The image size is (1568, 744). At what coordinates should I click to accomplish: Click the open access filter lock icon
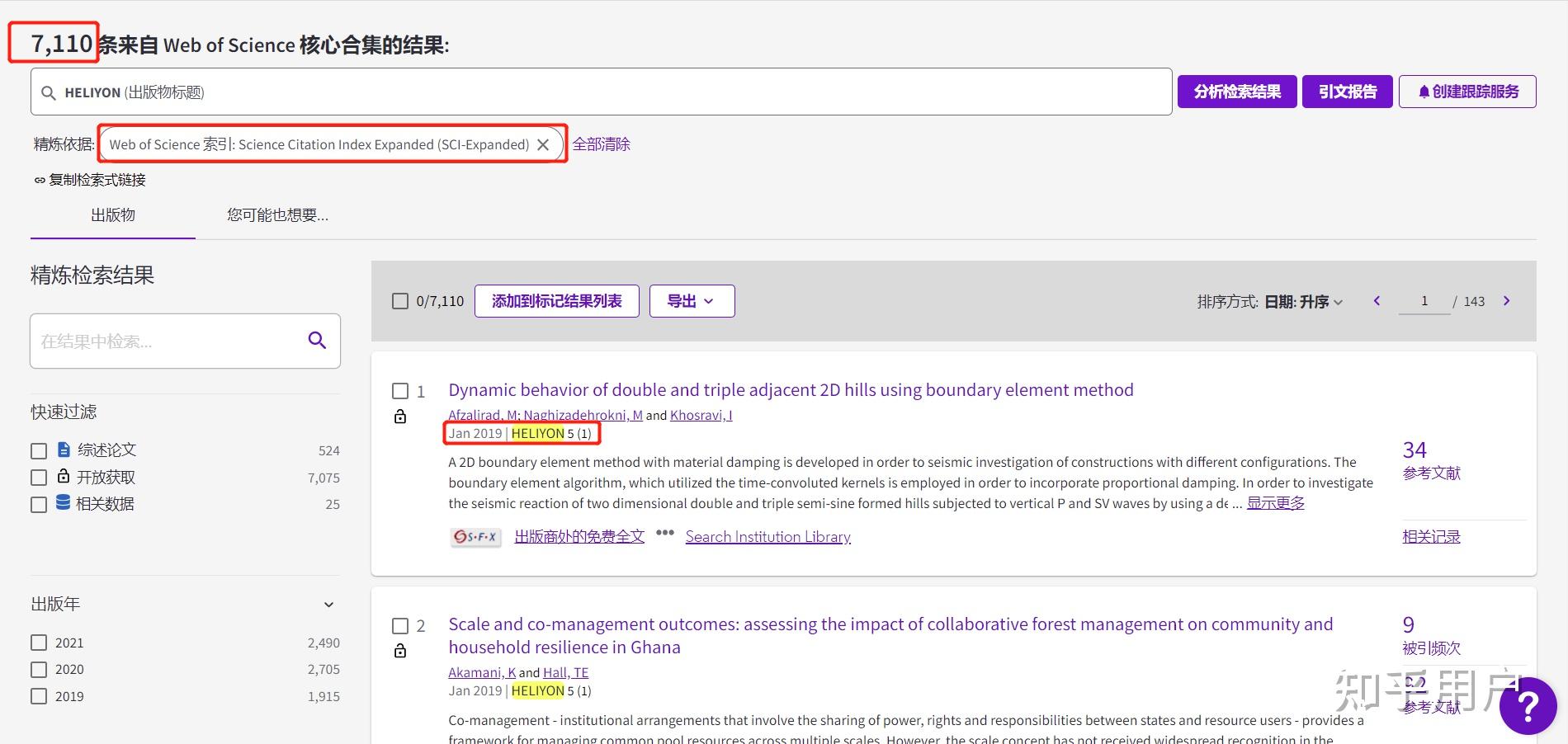(64, 476)
